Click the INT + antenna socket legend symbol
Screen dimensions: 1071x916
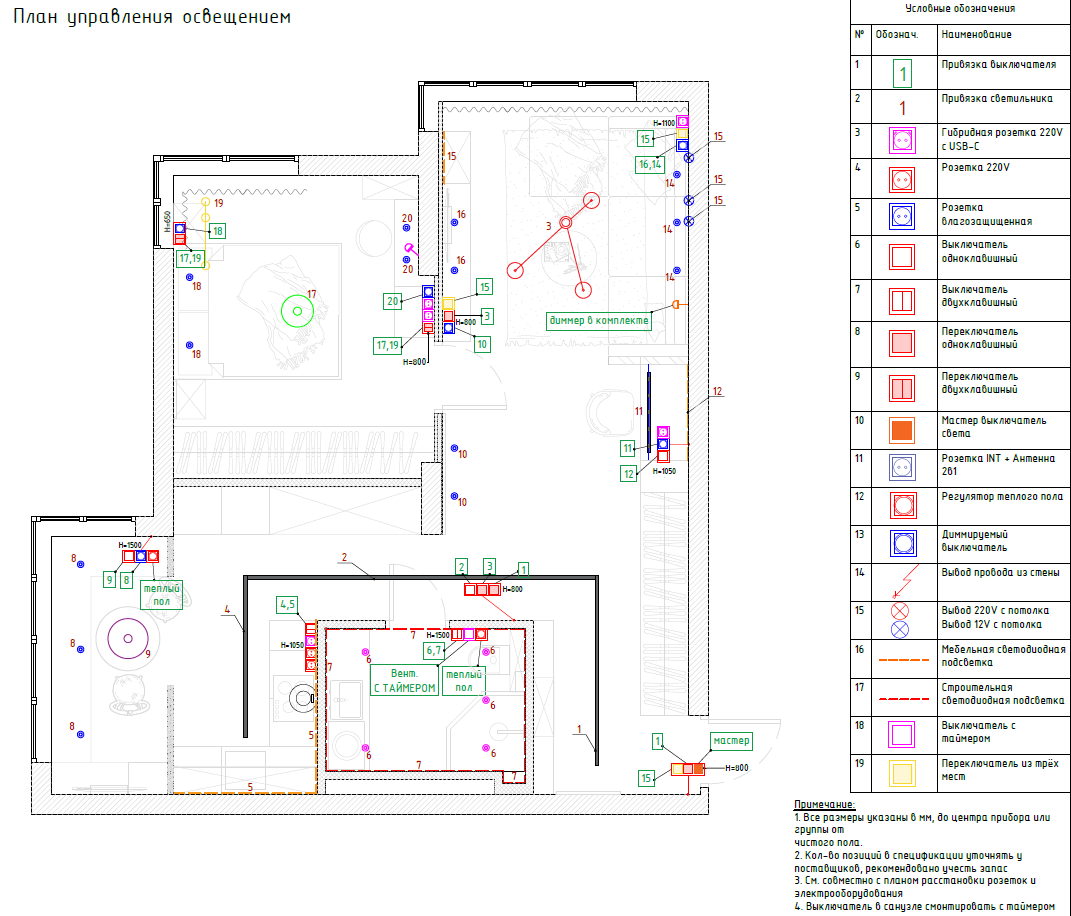pos(902,468)
